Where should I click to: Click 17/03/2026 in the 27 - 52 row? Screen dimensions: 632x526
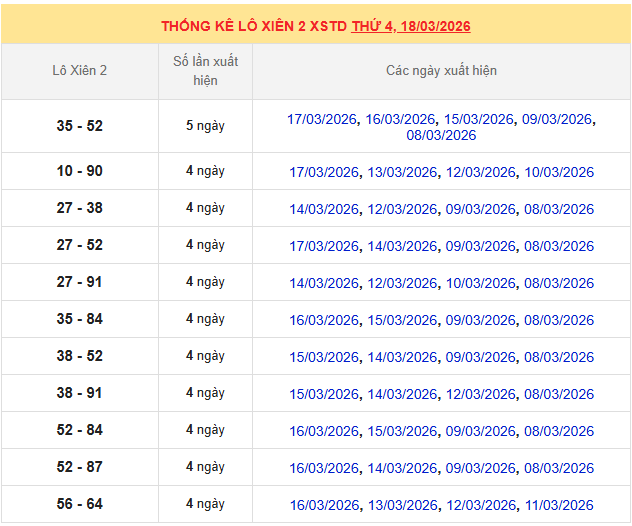[x=324, y=246]
